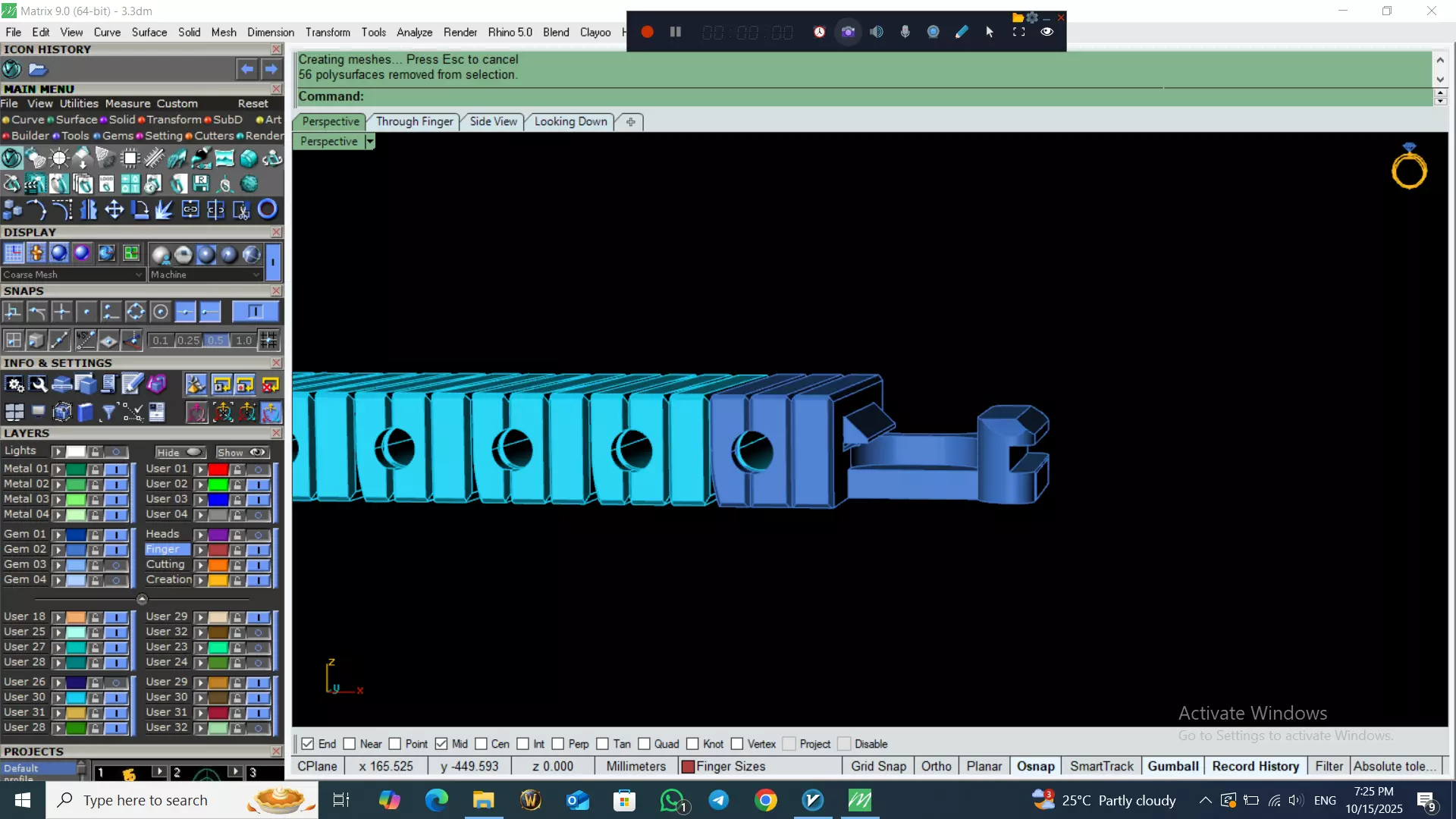Click the floppy disk save render icon
The height and width of the screenshot is (819, 1456).
point(201,184)
